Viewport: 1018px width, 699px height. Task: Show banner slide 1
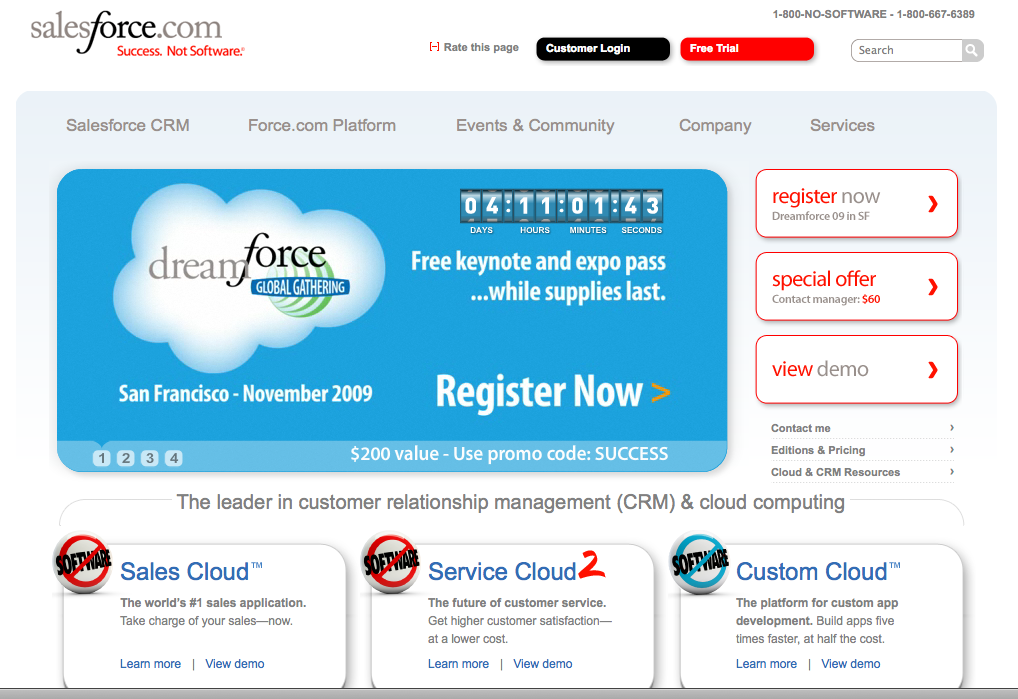101,458
